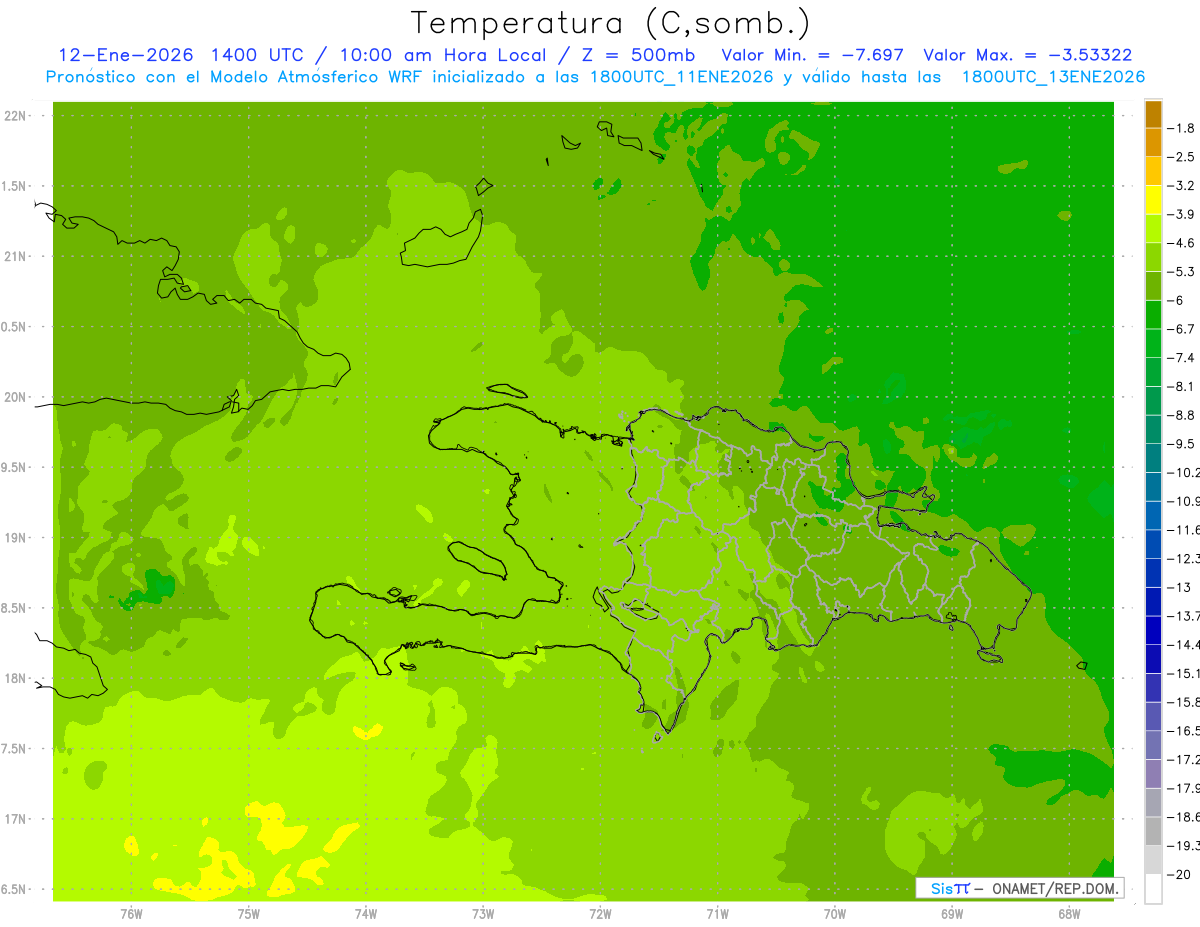Click the "18N" latitude axis label
The height and width of the screenshot is (927, 1200).
pyautogui.click(x=16, y=679)
